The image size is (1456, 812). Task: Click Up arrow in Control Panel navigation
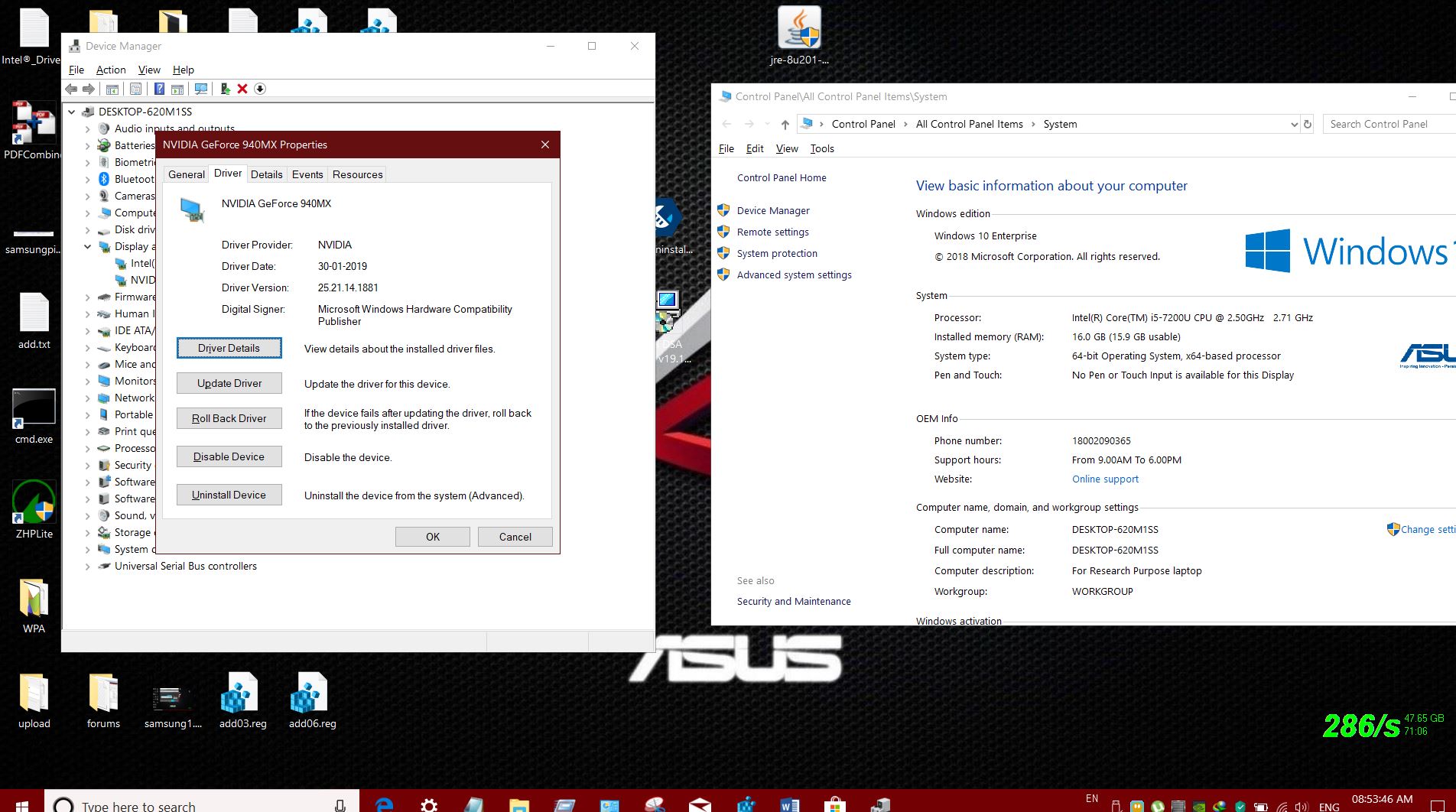tap(785, 124)
